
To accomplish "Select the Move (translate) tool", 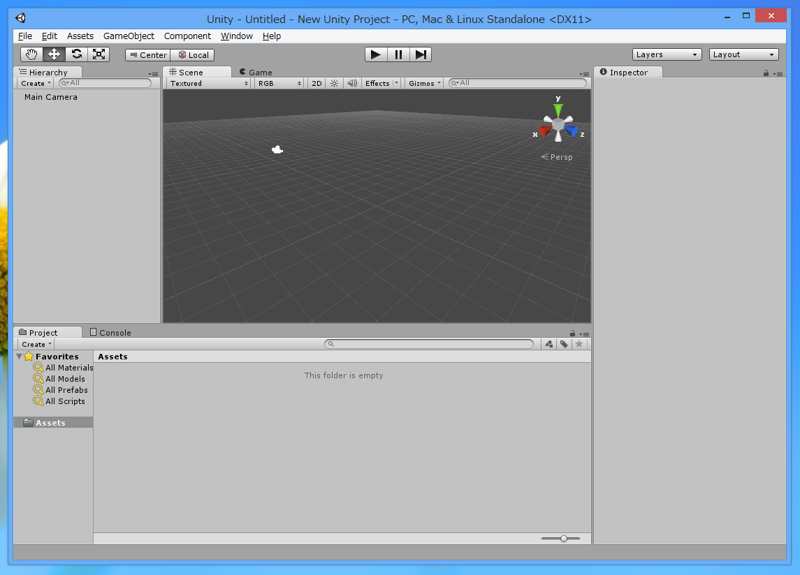I will 54,54.
